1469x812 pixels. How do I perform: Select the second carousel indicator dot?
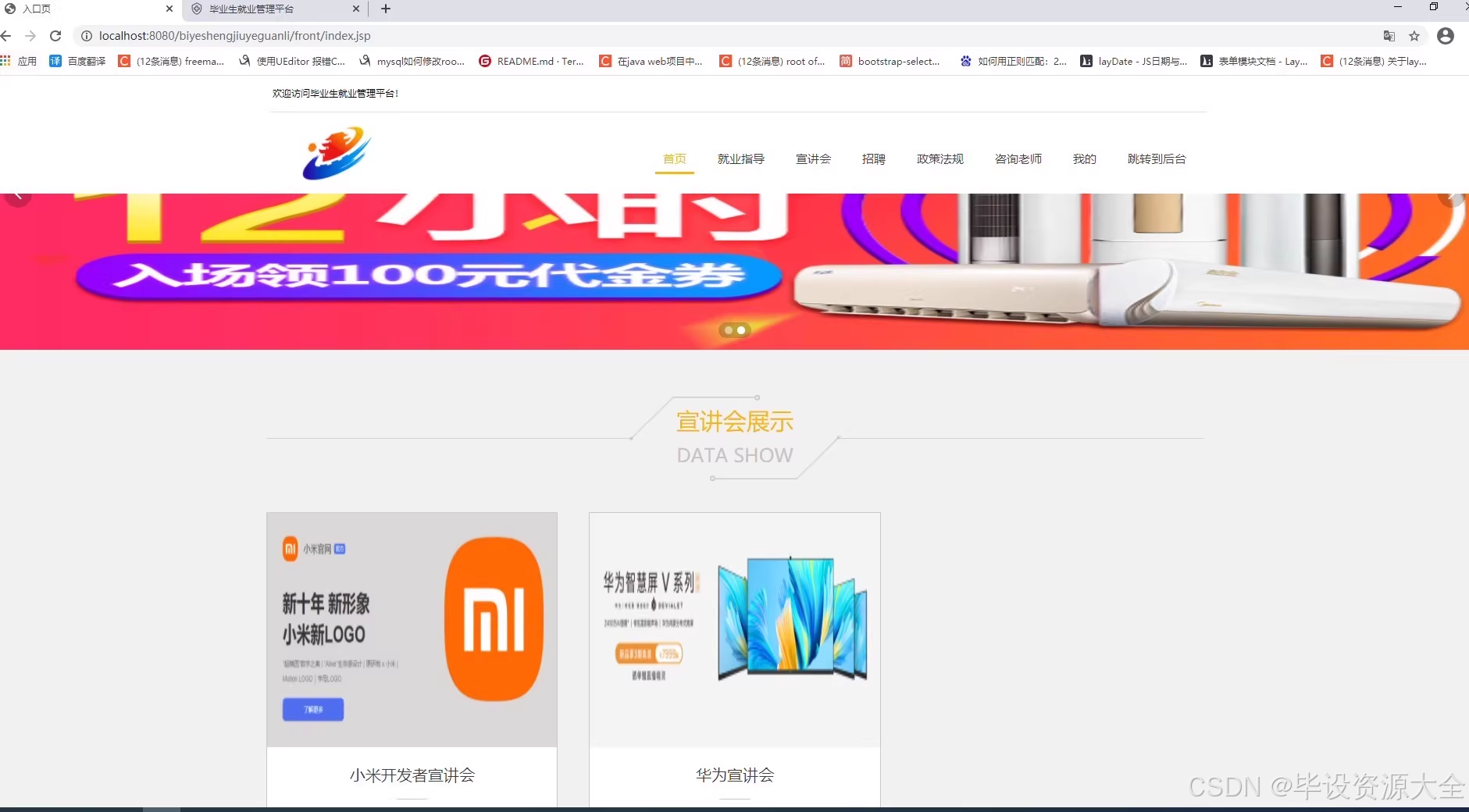[x=741, y=330]
